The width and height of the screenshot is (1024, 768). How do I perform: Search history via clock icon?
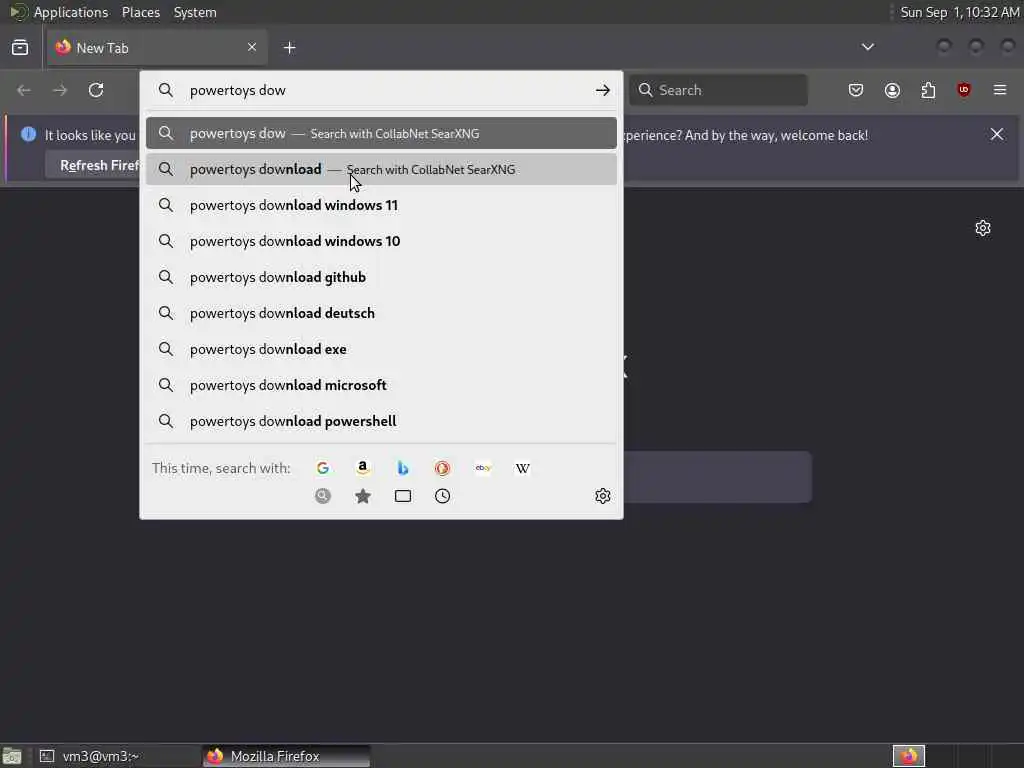(x=443, y=496)
